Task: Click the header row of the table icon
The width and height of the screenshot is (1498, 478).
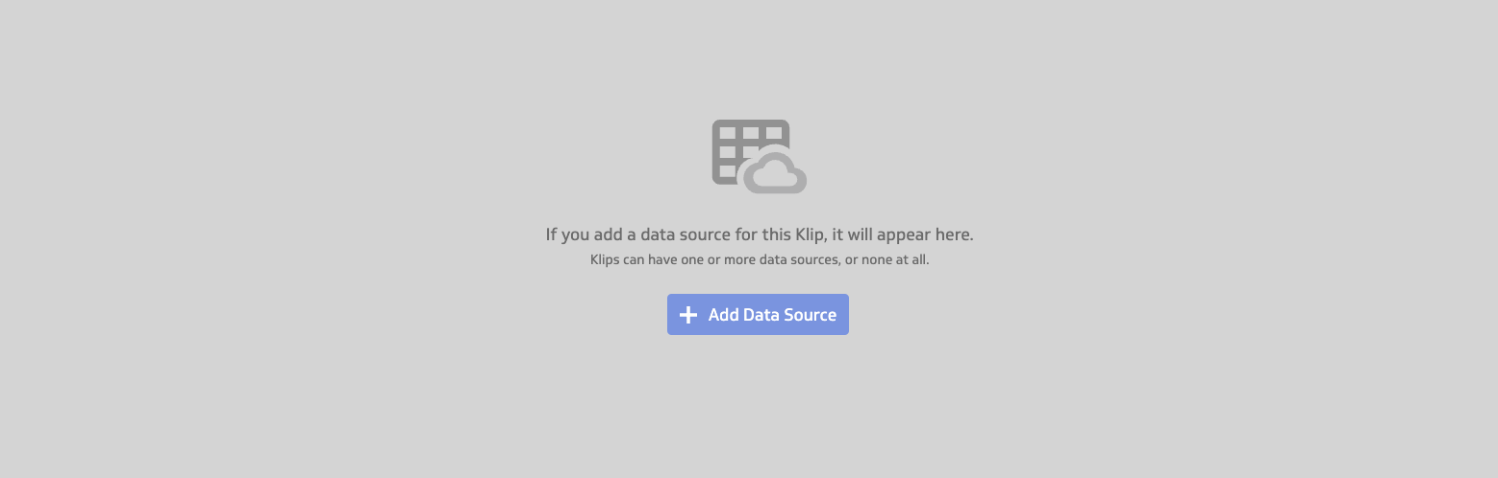Action: (x=751, y=132)
